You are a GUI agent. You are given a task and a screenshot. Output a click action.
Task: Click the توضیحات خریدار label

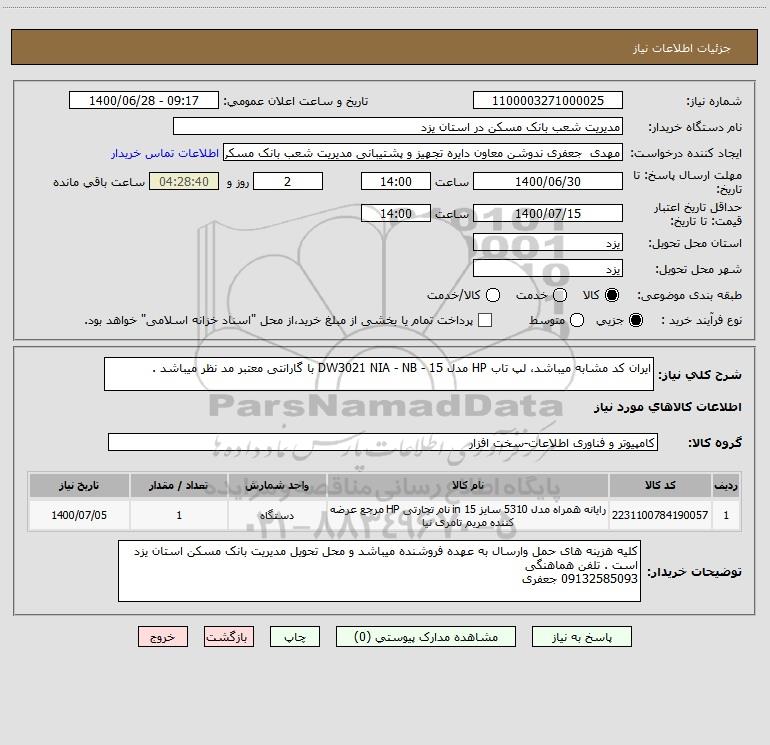694,572
